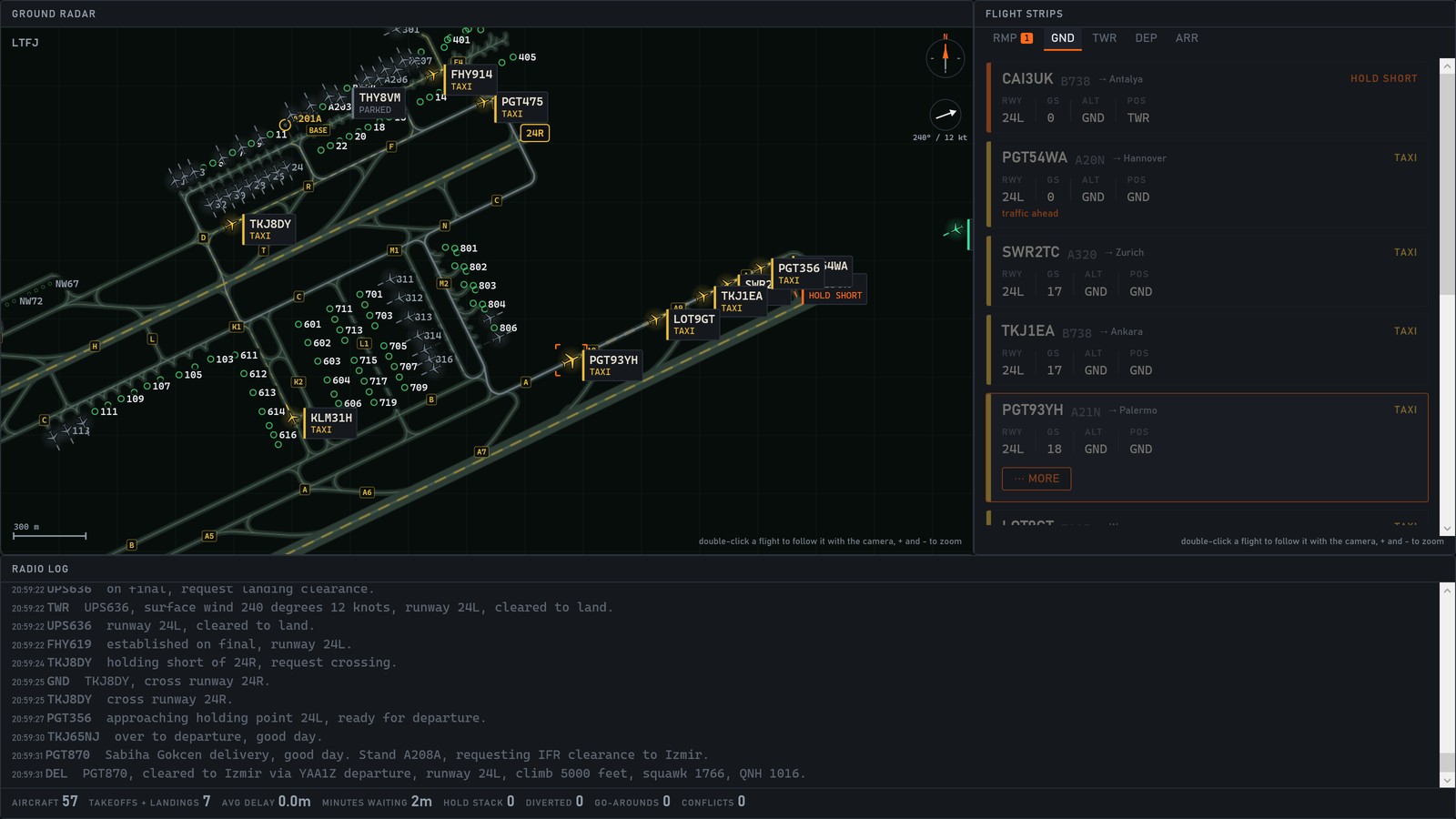Viewport: 1456px width, 819px height.
Task: Click the CONFLICTS 0 status entry
Action: [x=713, y=802]
